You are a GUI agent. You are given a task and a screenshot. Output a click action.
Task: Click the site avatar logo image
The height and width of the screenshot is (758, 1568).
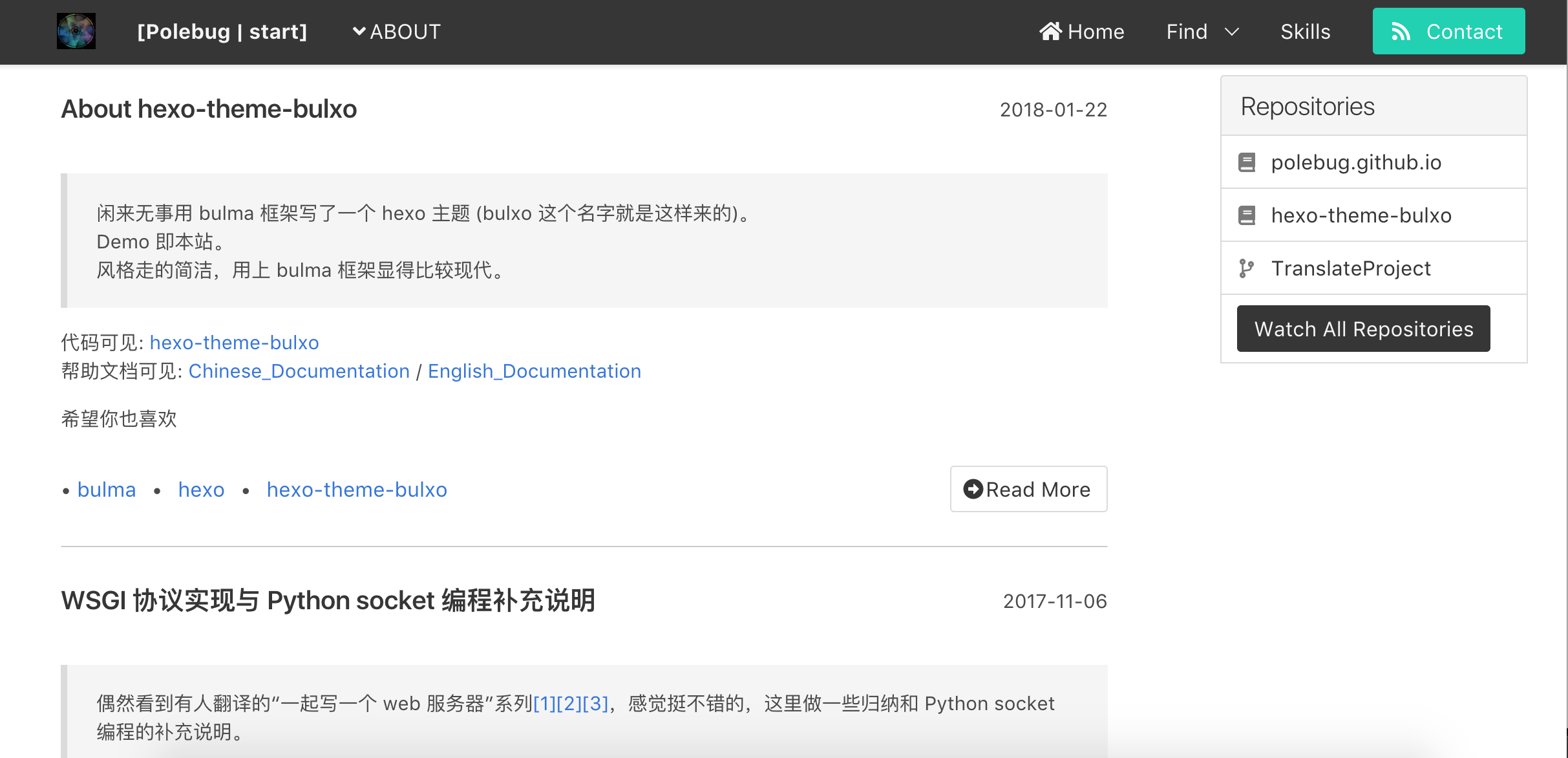pos(76,31)
